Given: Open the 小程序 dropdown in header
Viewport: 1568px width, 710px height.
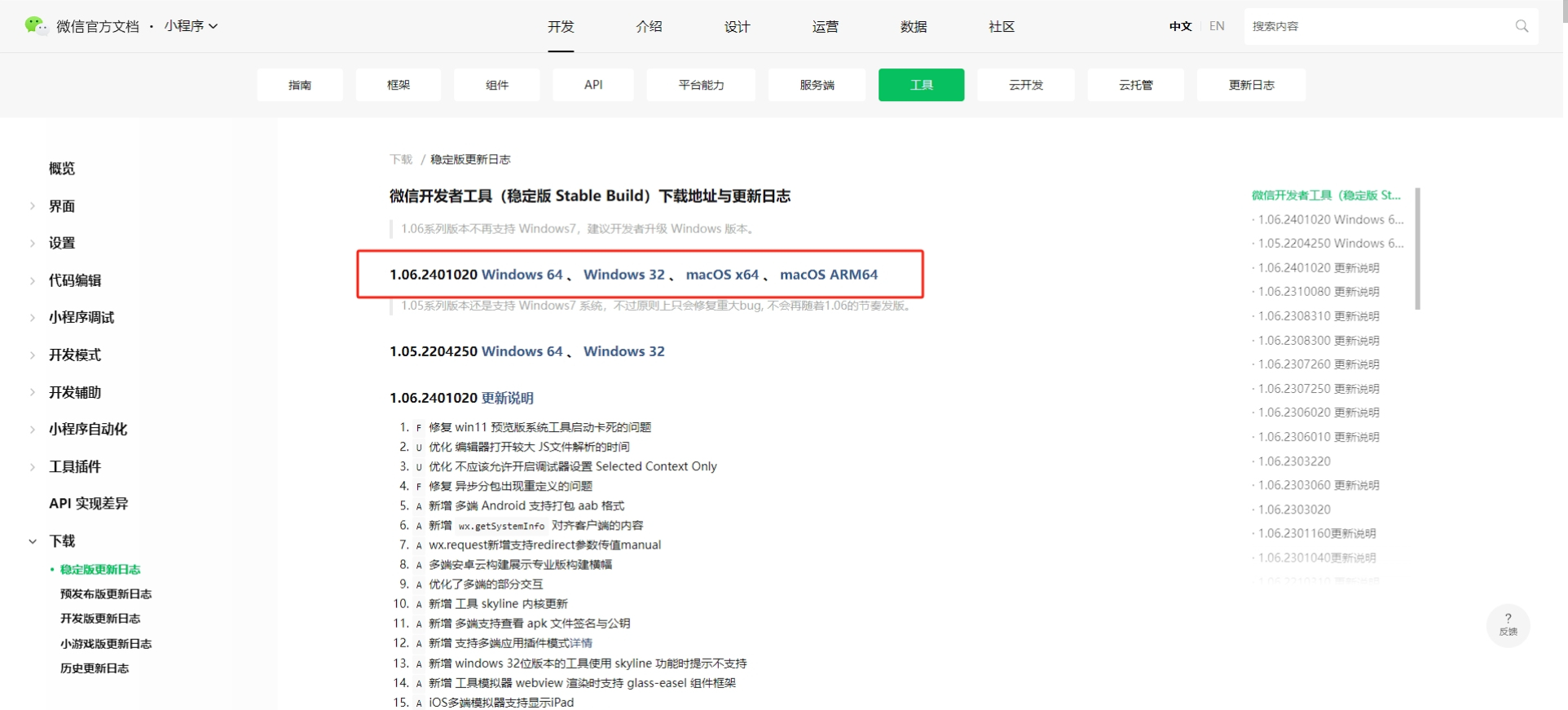Looking at the screenshot, I should 191,26.
